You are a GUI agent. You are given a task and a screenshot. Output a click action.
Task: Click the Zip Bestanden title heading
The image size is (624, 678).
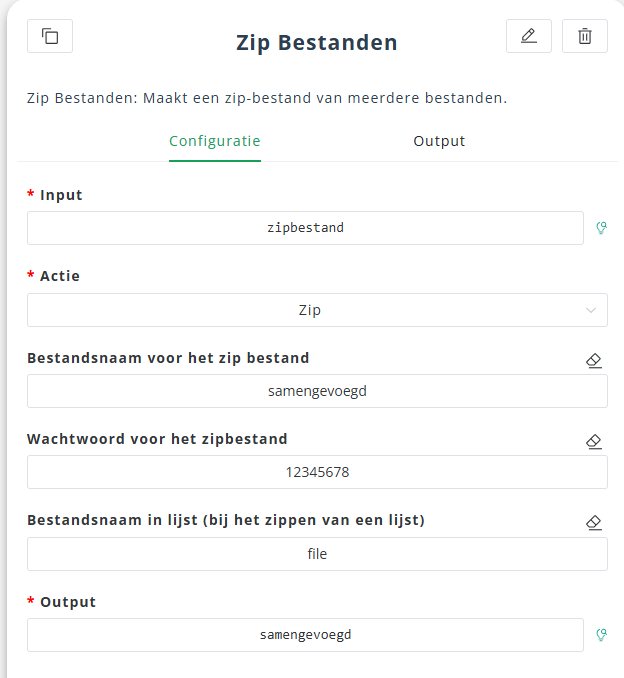pyautogui.click(x=317, y=42)
